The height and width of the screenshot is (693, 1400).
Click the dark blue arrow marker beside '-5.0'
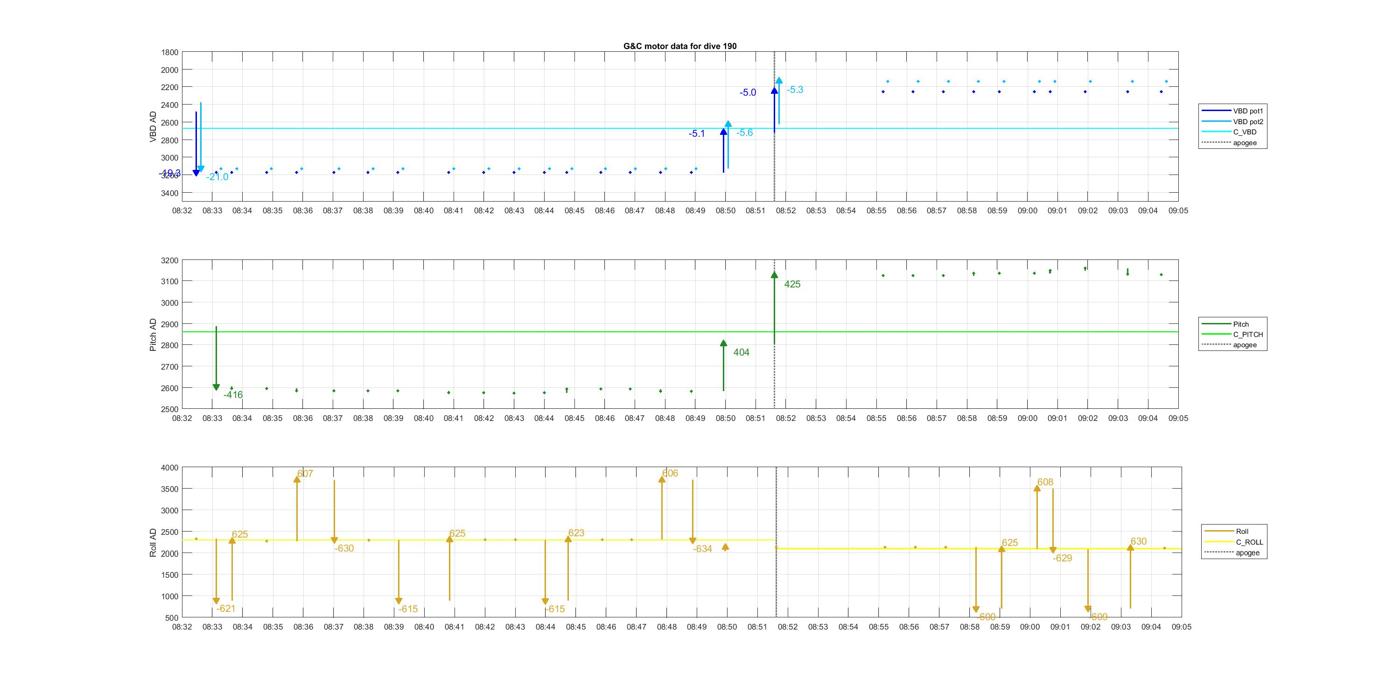point(774,92)
